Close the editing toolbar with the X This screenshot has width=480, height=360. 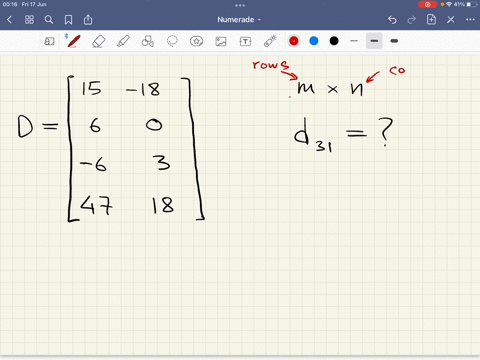click(451, 20)
